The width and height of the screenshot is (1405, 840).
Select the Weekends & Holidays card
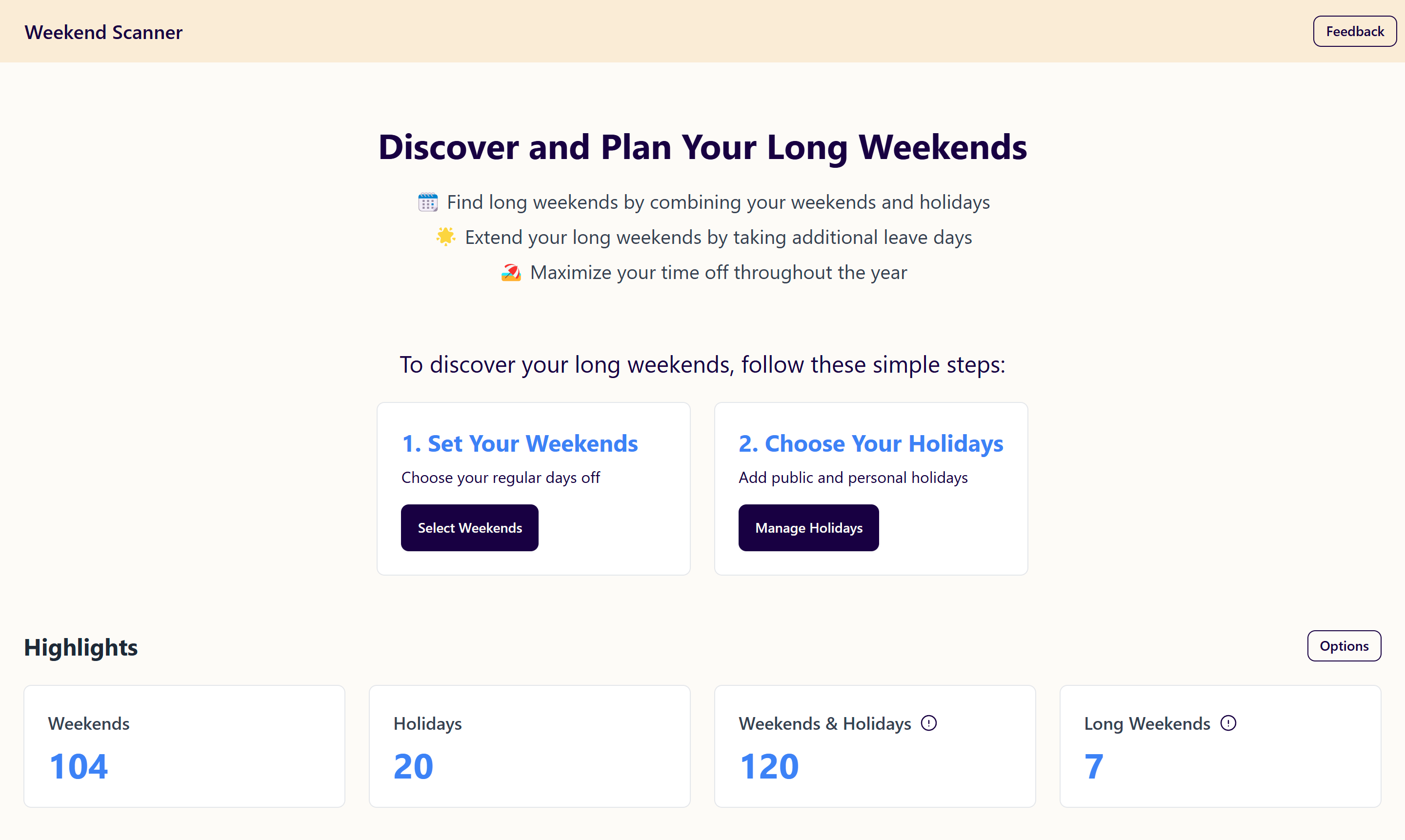[875, 747]
